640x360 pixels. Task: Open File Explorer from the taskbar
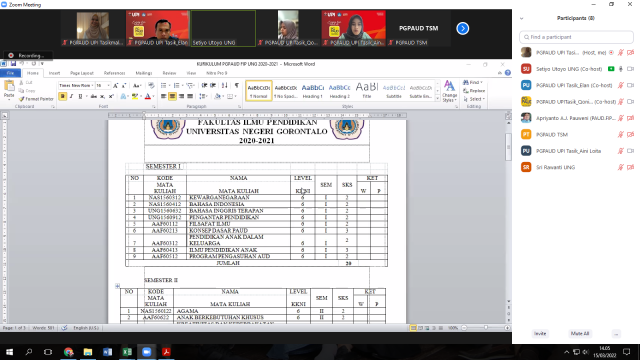click(88, 352)
